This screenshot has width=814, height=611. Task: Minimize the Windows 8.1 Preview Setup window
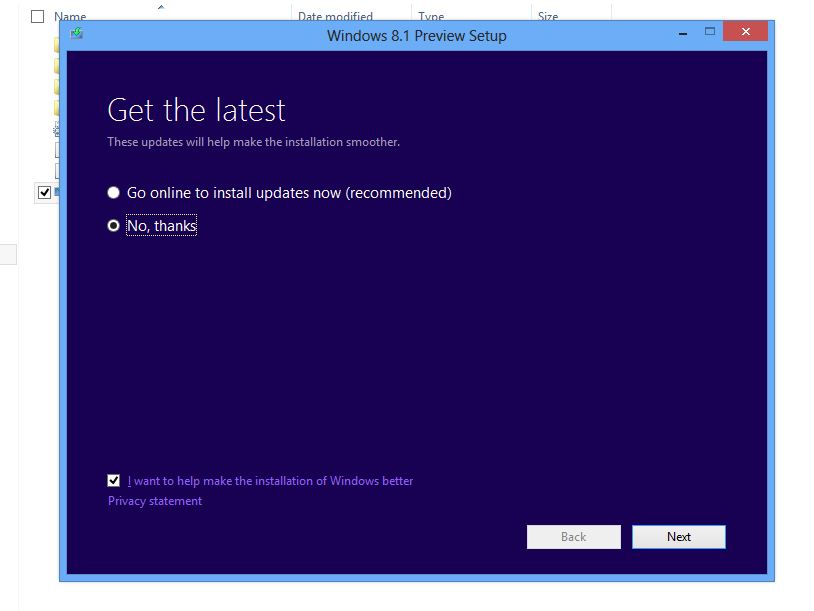pyautogui.click(x=683, y=34)
